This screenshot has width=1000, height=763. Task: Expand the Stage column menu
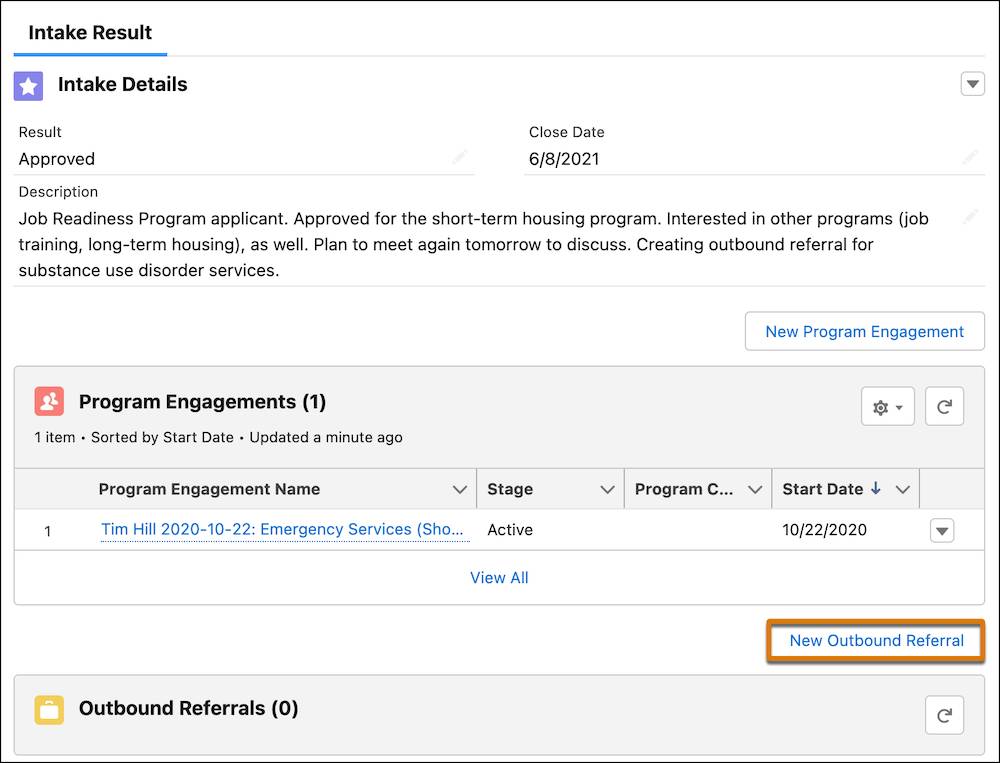click(607, 490)
